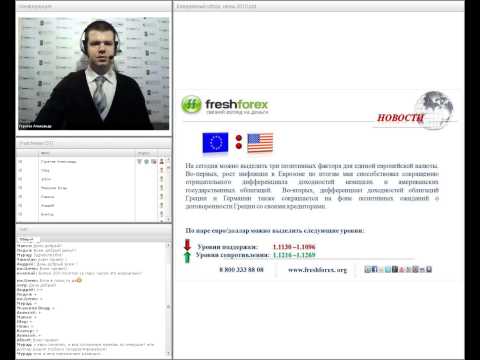480x360 pixels.
Task: Select the support levels value 1.1130–1.1096
Action: pos(294,247)
